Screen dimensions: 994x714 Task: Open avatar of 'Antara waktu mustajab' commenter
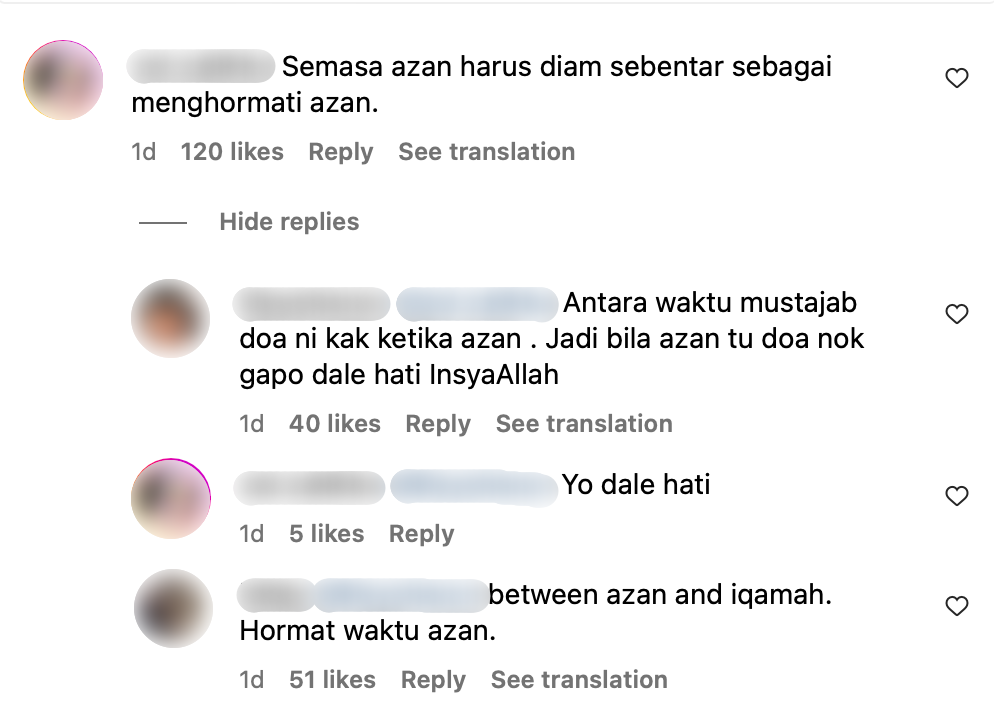[171, 318]
